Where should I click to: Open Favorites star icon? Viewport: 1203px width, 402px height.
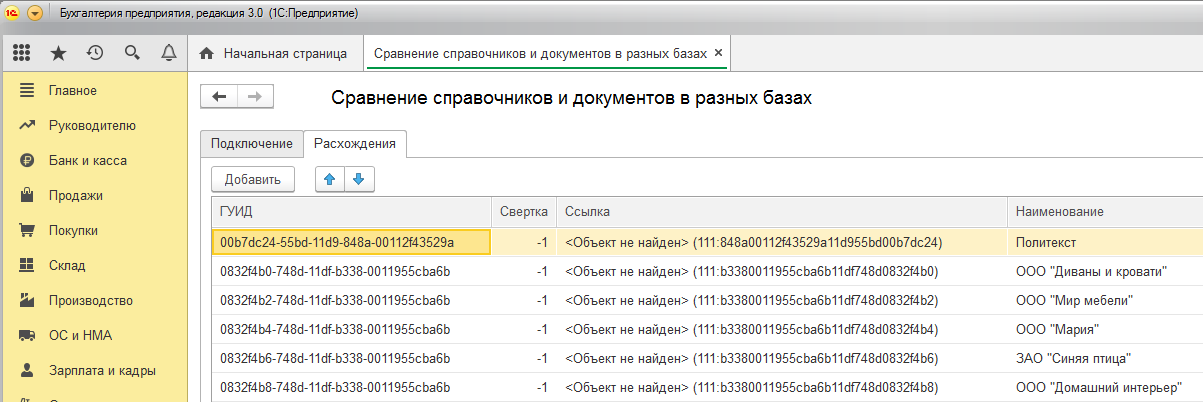click(58, 53)
